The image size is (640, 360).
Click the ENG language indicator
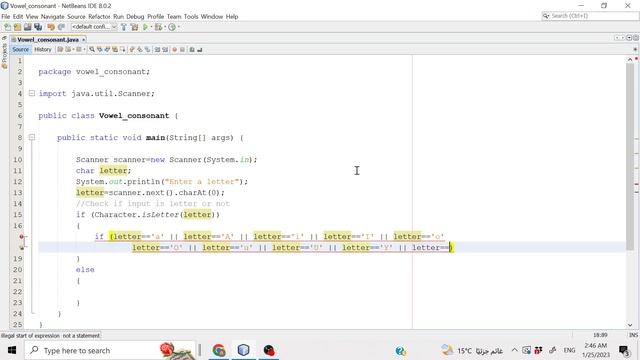[x=569, y=350]
